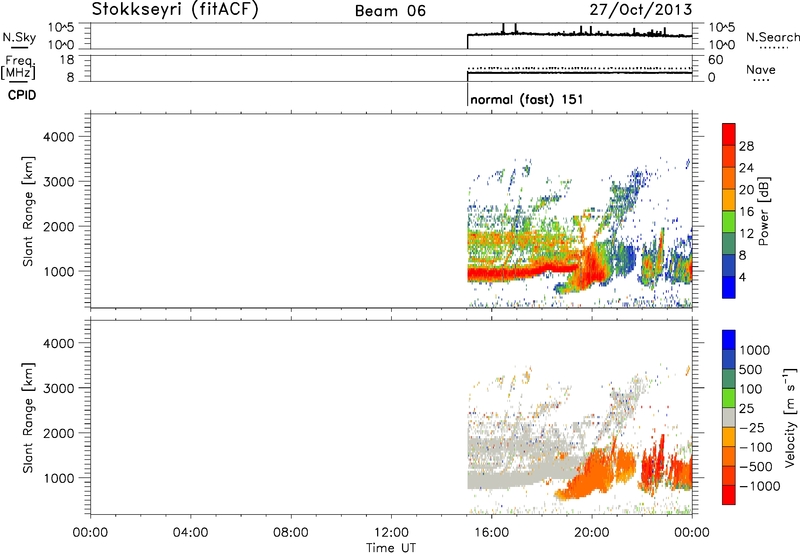Click the 'Power [dB]' color bar label
Image resolution: width=800 pixels, height=554 pixels.
(x=764, y=211)
